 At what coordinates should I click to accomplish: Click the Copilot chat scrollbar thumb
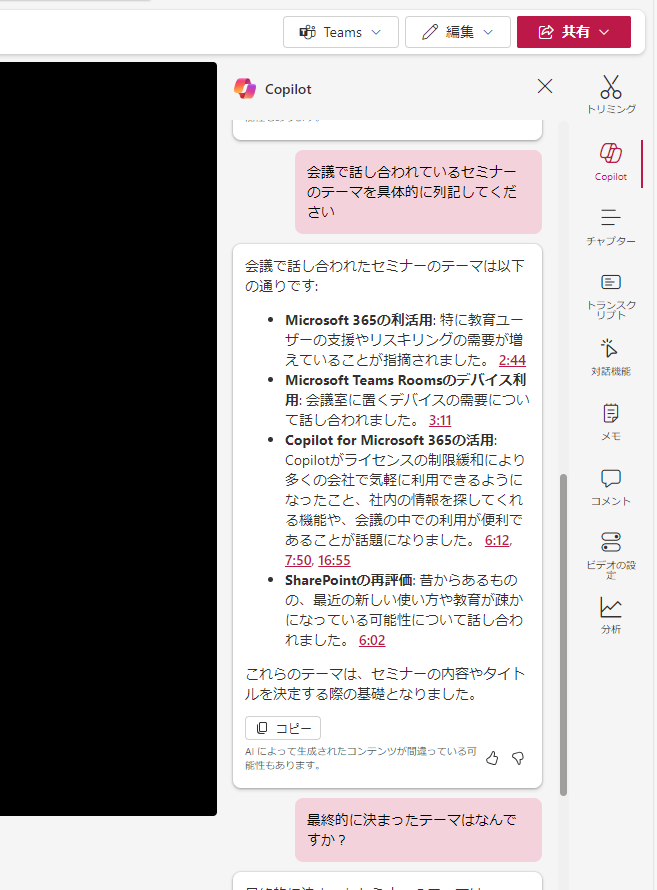(x=563, y=635)
